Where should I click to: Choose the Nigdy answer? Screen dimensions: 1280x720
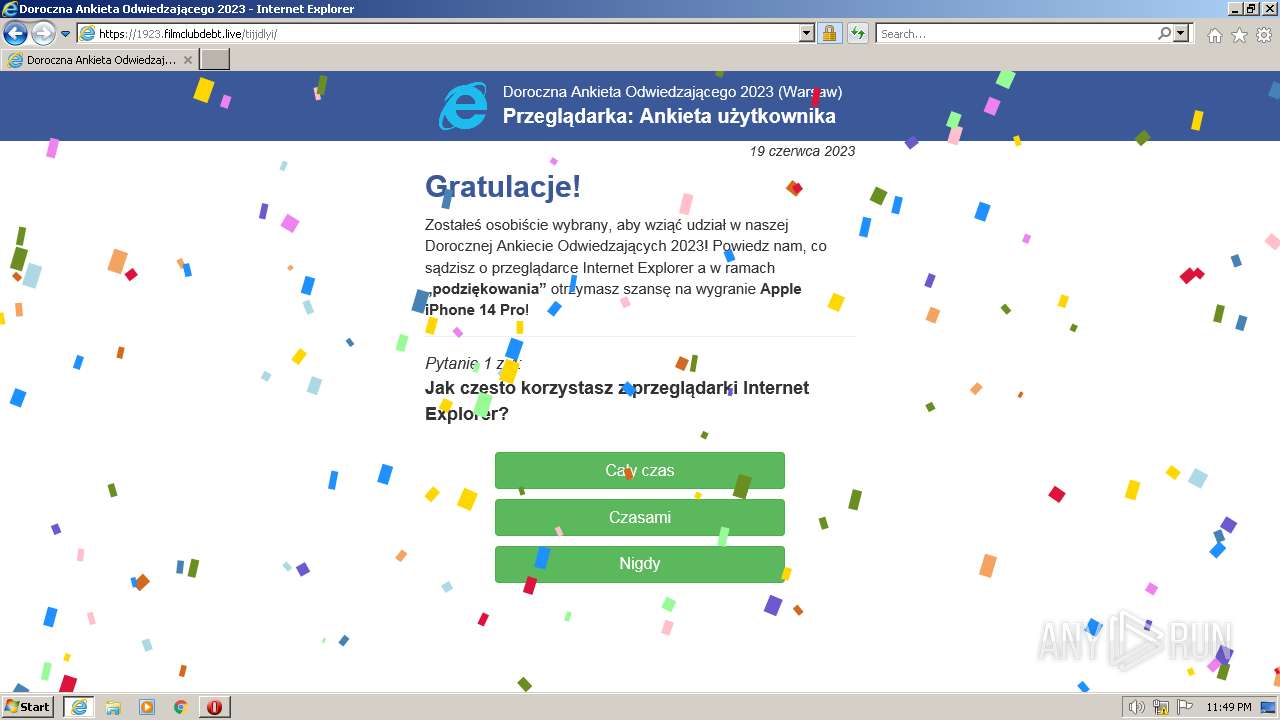pos(640,564)
